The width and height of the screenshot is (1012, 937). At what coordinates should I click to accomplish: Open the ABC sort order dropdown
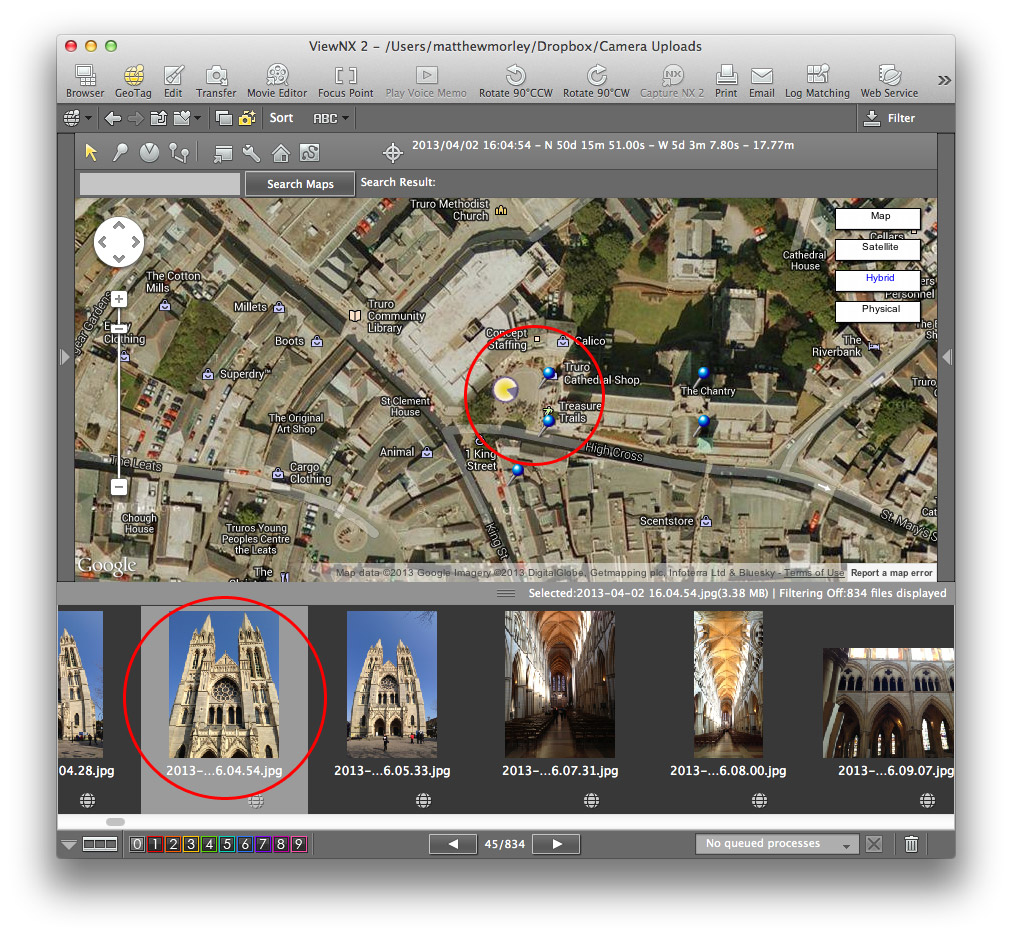(x=330, y=118)
